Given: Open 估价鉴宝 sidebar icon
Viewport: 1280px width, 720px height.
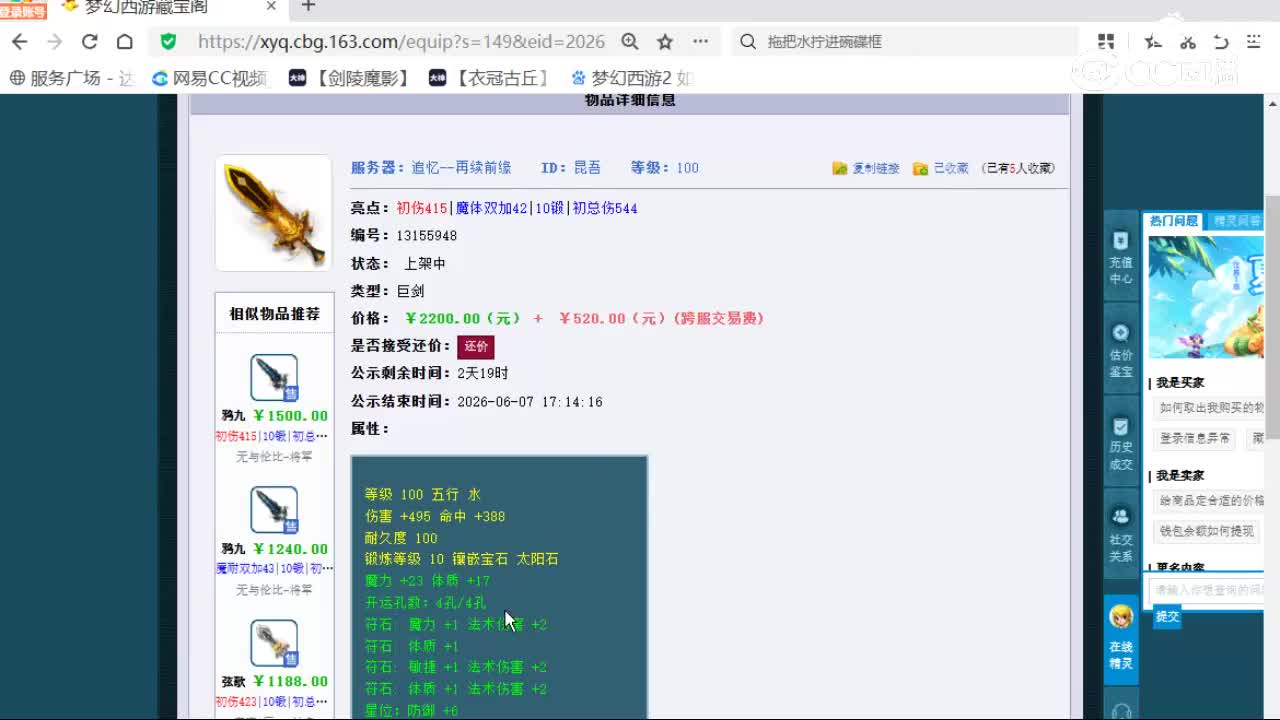Looking at the screenshot, I should pyautogui.click(x=1121, y=351).
